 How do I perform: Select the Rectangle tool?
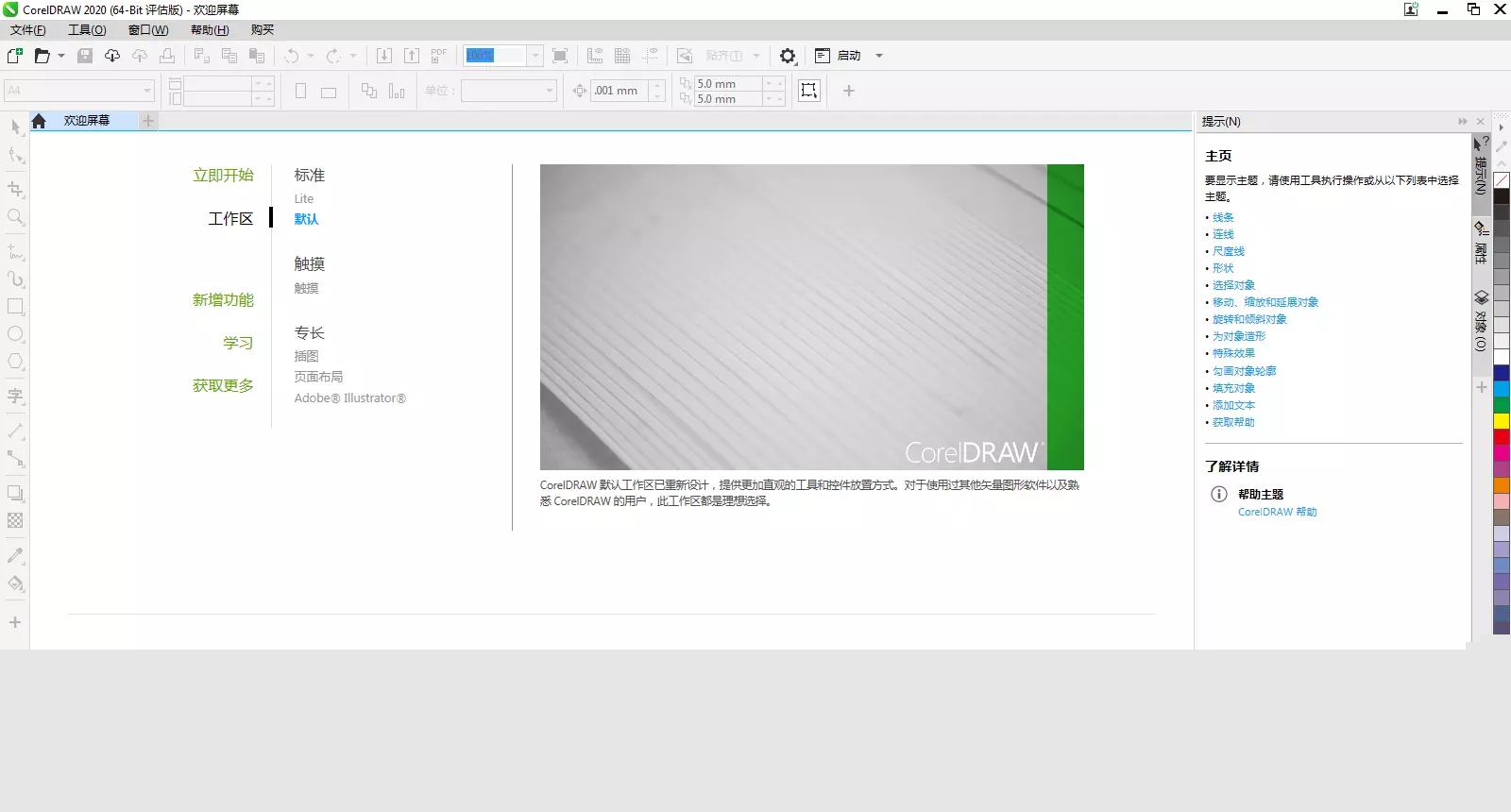click(x=15, y=307)
